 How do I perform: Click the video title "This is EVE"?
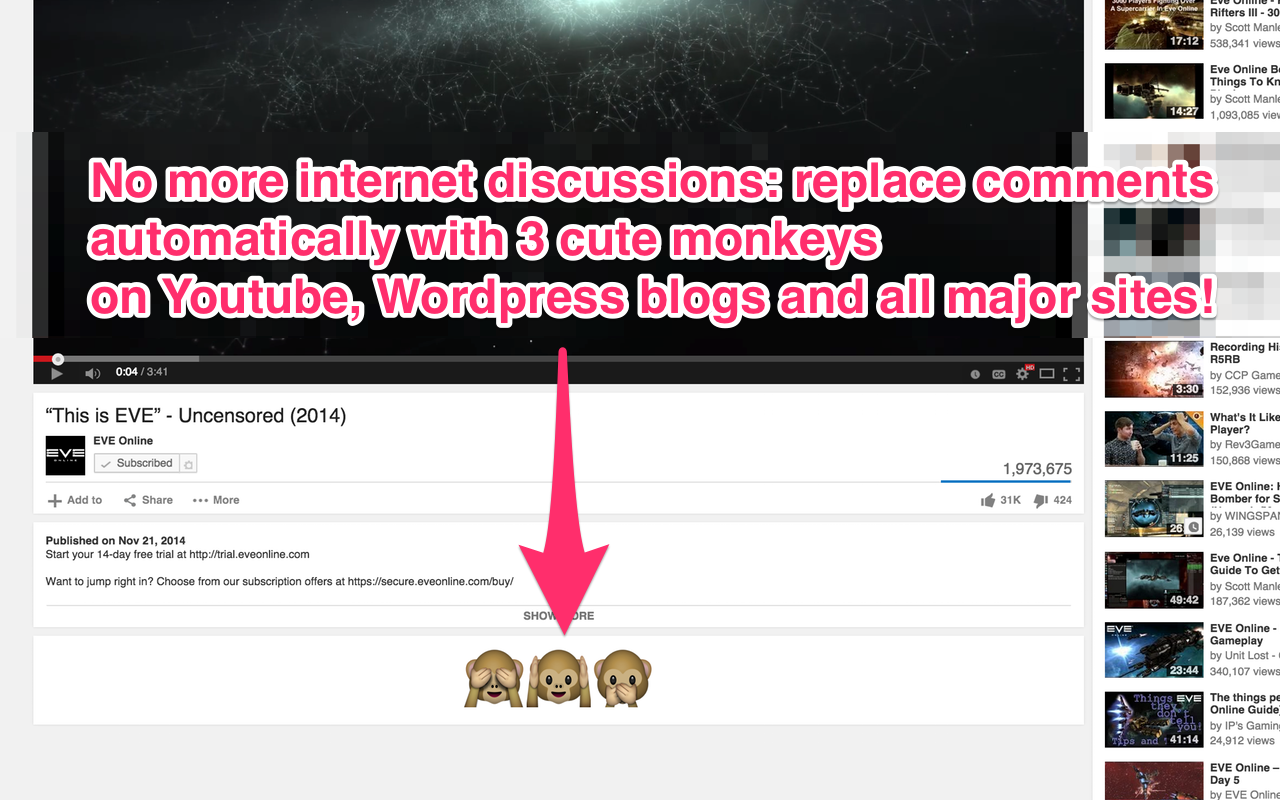point(196,416)
